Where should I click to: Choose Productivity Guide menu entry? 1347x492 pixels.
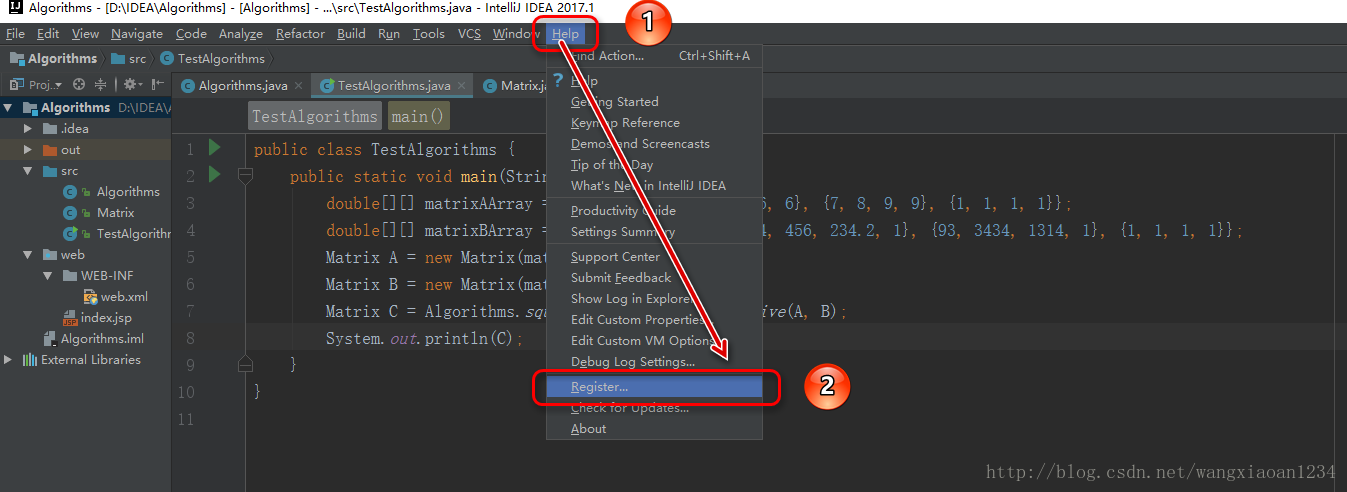point(654,211)
